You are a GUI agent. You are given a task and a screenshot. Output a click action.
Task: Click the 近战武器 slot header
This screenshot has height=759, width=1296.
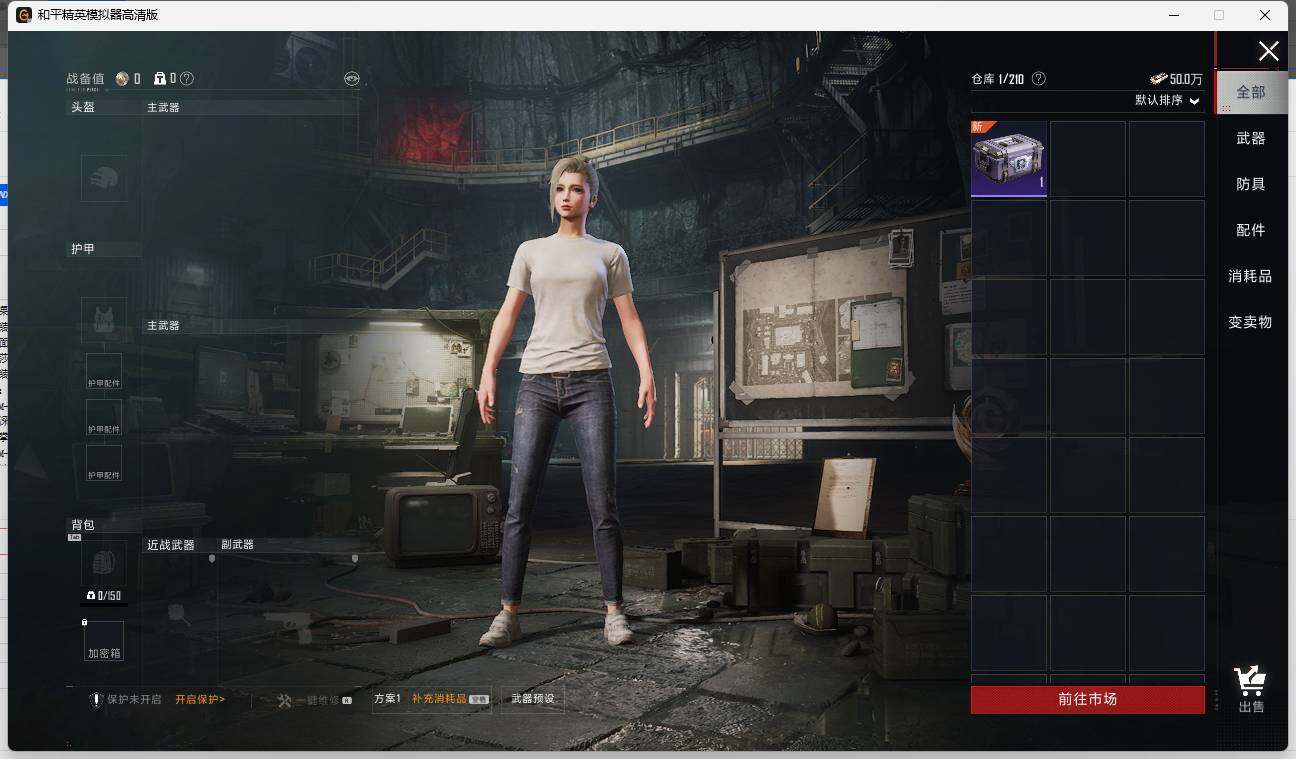click(171, 545)
